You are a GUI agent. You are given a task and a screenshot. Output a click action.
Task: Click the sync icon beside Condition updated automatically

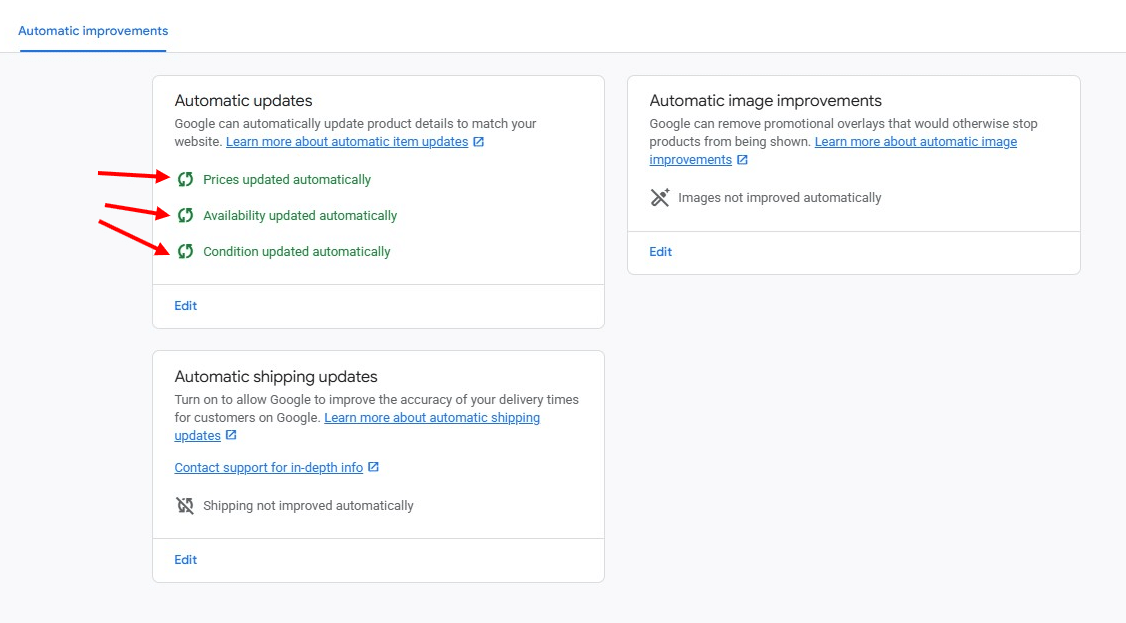(x=185, y=251)
